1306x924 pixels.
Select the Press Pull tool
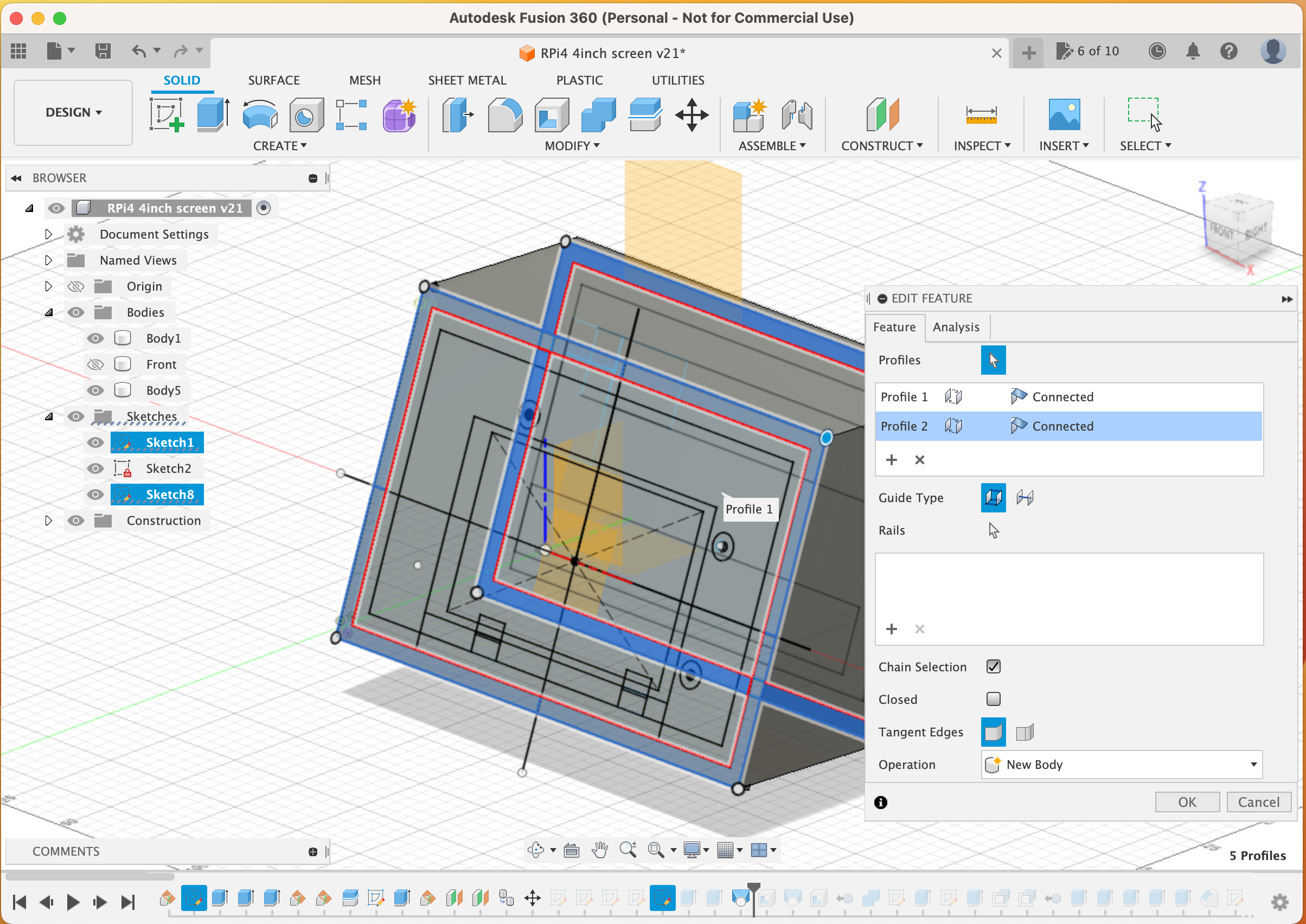click(x=458, y=114)
